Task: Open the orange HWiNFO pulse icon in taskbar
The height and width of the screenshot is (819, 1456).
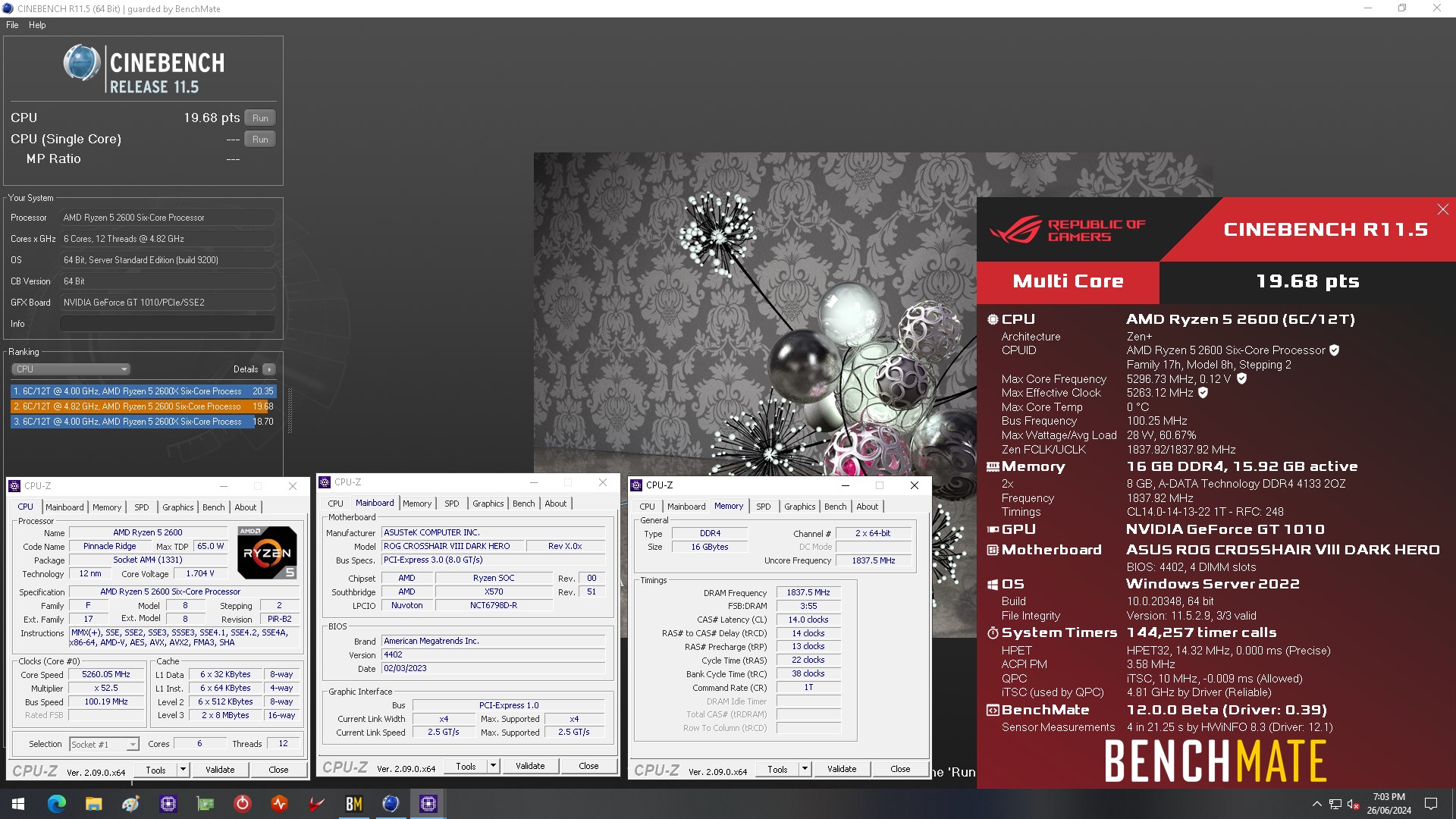Action: (279, 804)
